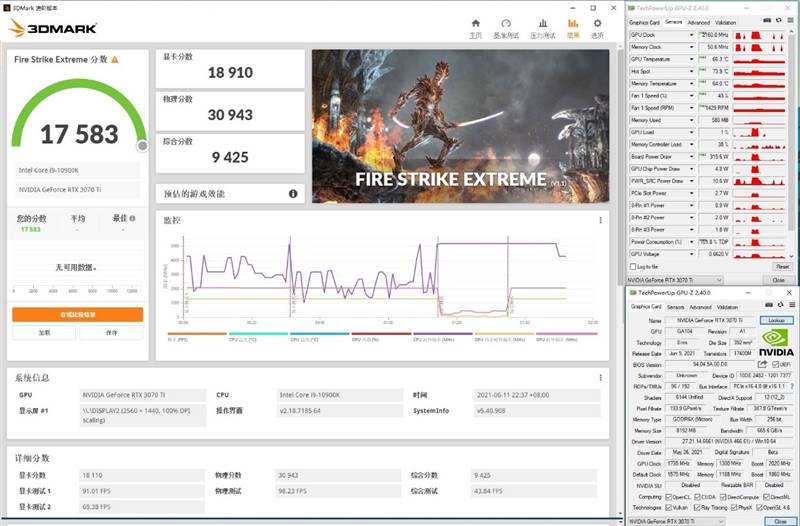Toggle the Log to file checkbox
Screen dimensions: 800x526
[633, 266]
